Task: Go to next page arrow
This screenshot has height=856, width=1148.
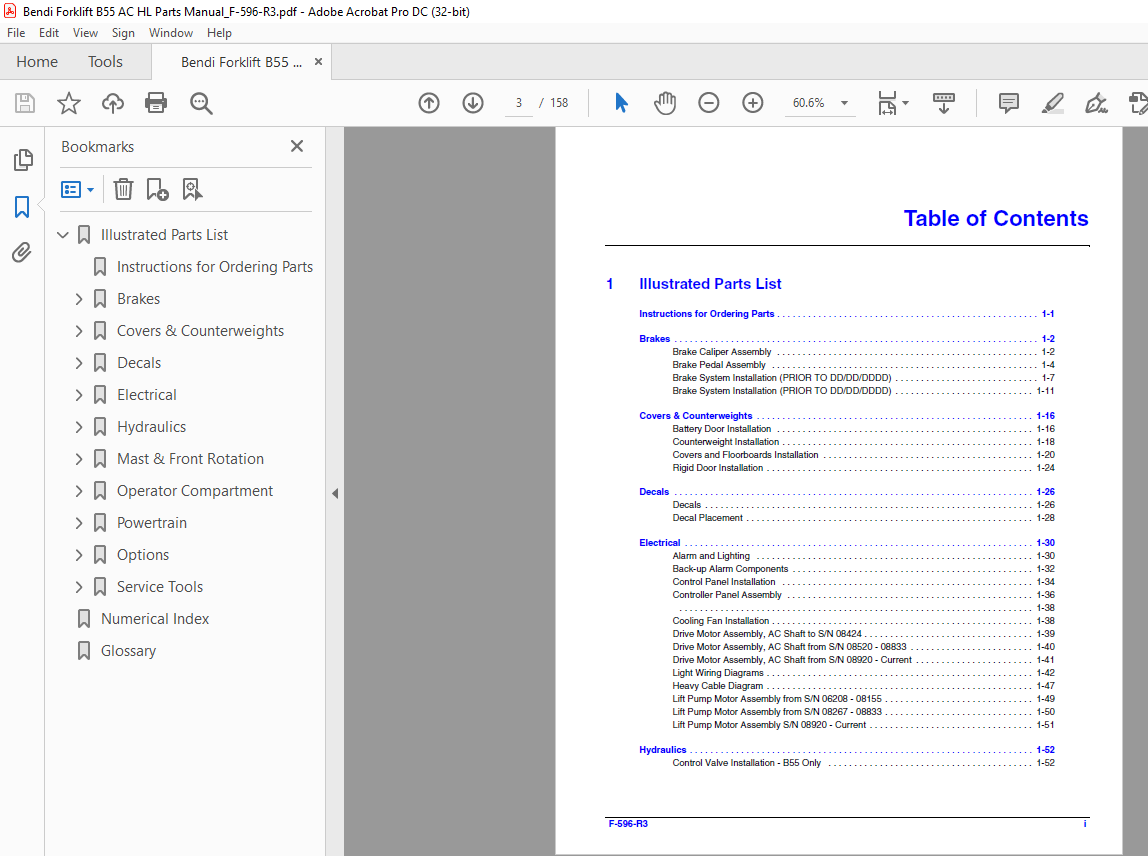Action: point(473,103)
